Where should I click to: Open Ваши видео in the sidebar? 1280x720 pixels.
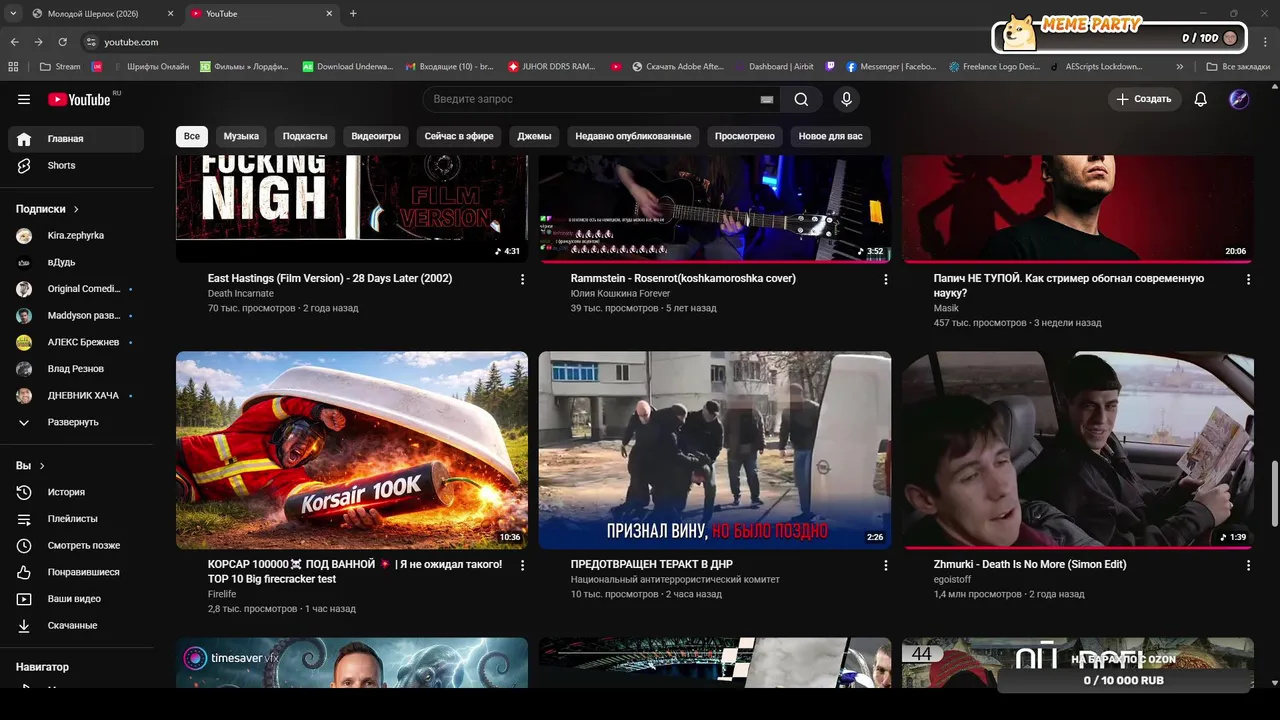coord(76,599)
